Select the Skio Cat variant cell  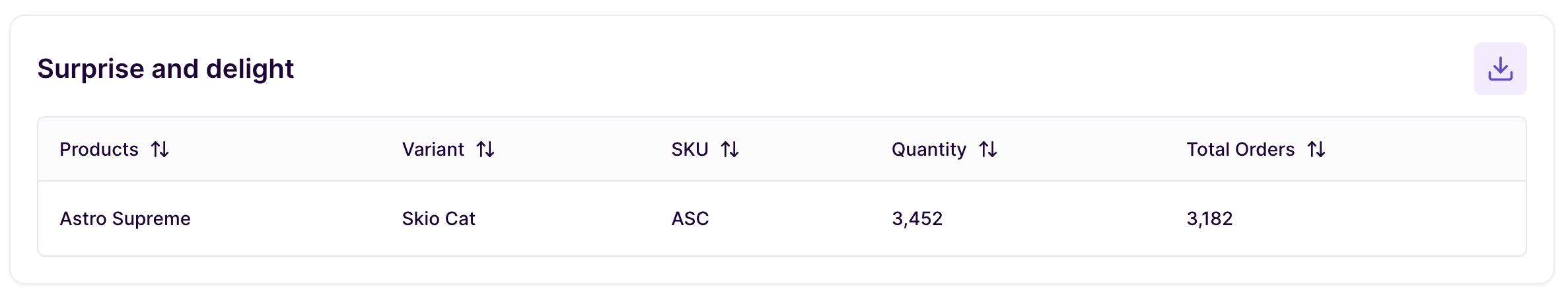(x=439, y=219)
